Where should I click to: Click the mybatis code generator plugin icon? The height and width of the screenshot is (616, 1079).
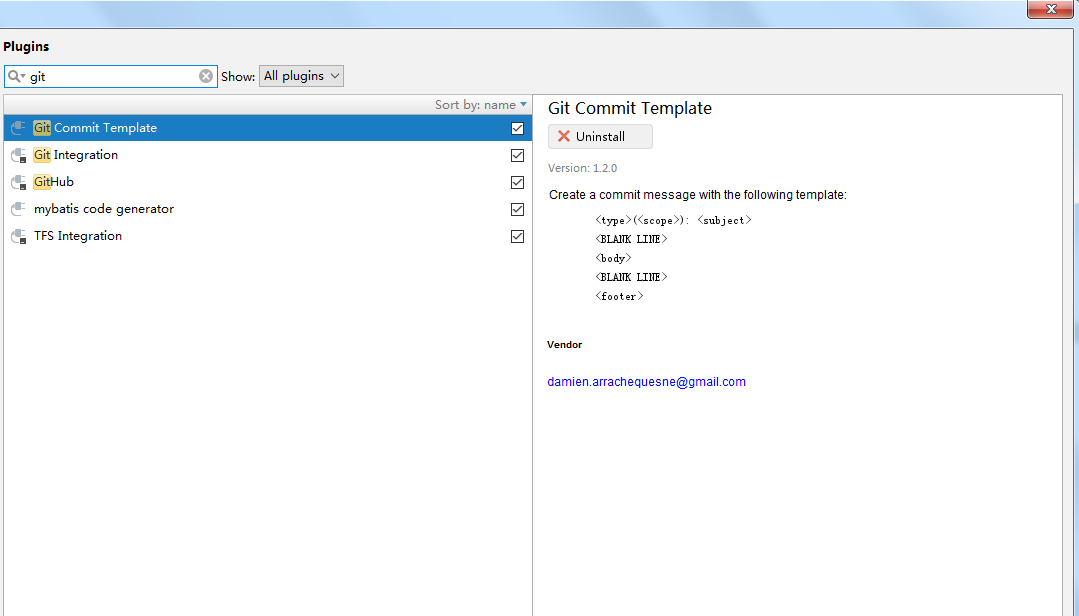pos(18,209)
